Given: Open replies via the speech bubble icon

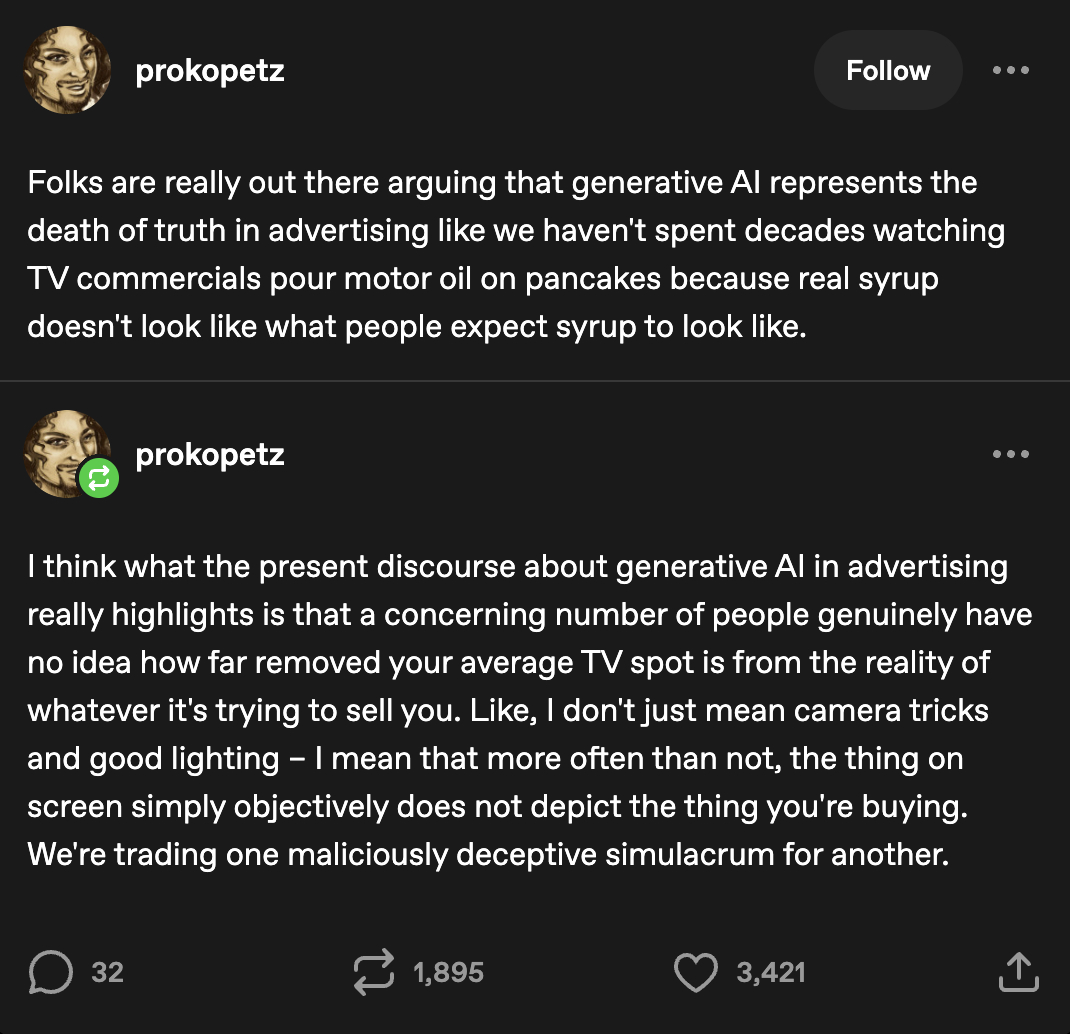Looking at the screenshot, I should tap(51, 972).
